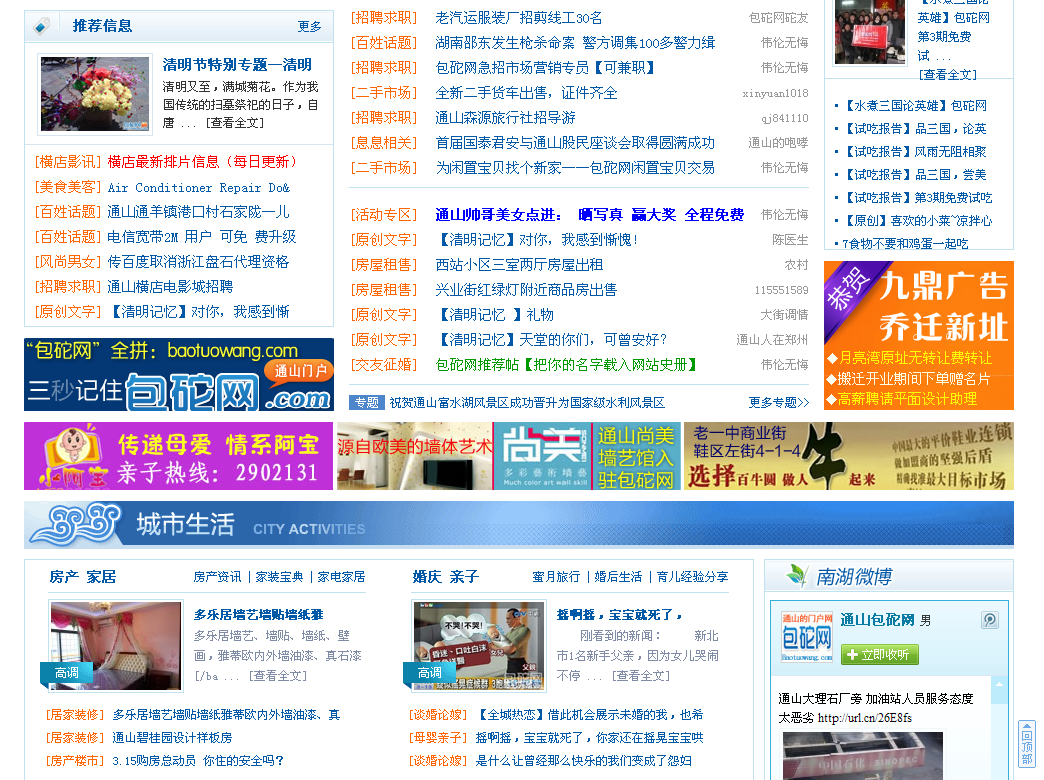Screen dimensions: 1044x780
Task: Open 老汽运服装厂招剪线工30名 post
Action: tap(519, 18)
